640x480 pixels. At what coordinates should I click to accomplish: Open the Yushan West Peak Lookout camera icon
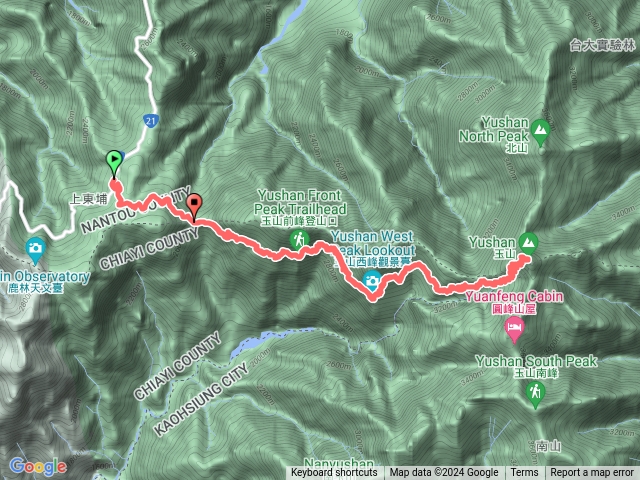[x=372, y=281]
